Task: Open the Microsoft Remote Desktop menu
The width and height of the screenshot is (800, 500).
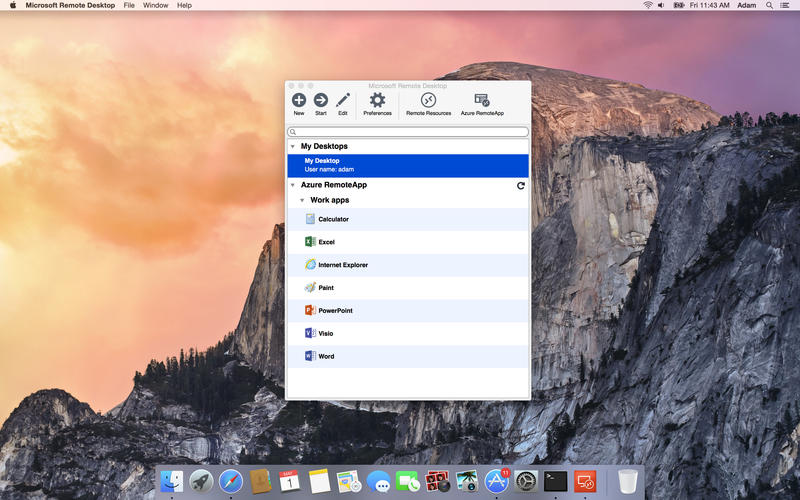Action: pos(70,5)
